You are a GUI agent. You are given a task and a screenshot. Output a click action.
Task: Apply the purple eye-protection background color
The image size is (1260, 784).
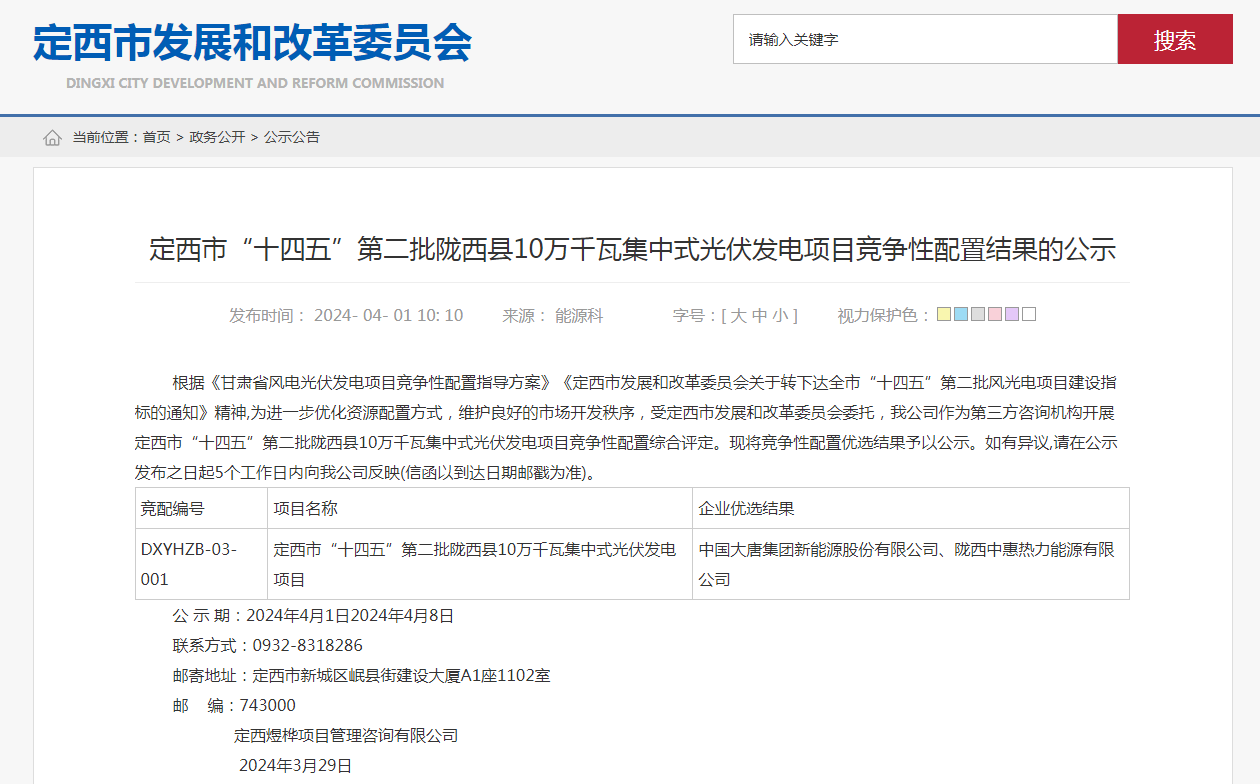pyautogui.click(x=1012, y=314)
